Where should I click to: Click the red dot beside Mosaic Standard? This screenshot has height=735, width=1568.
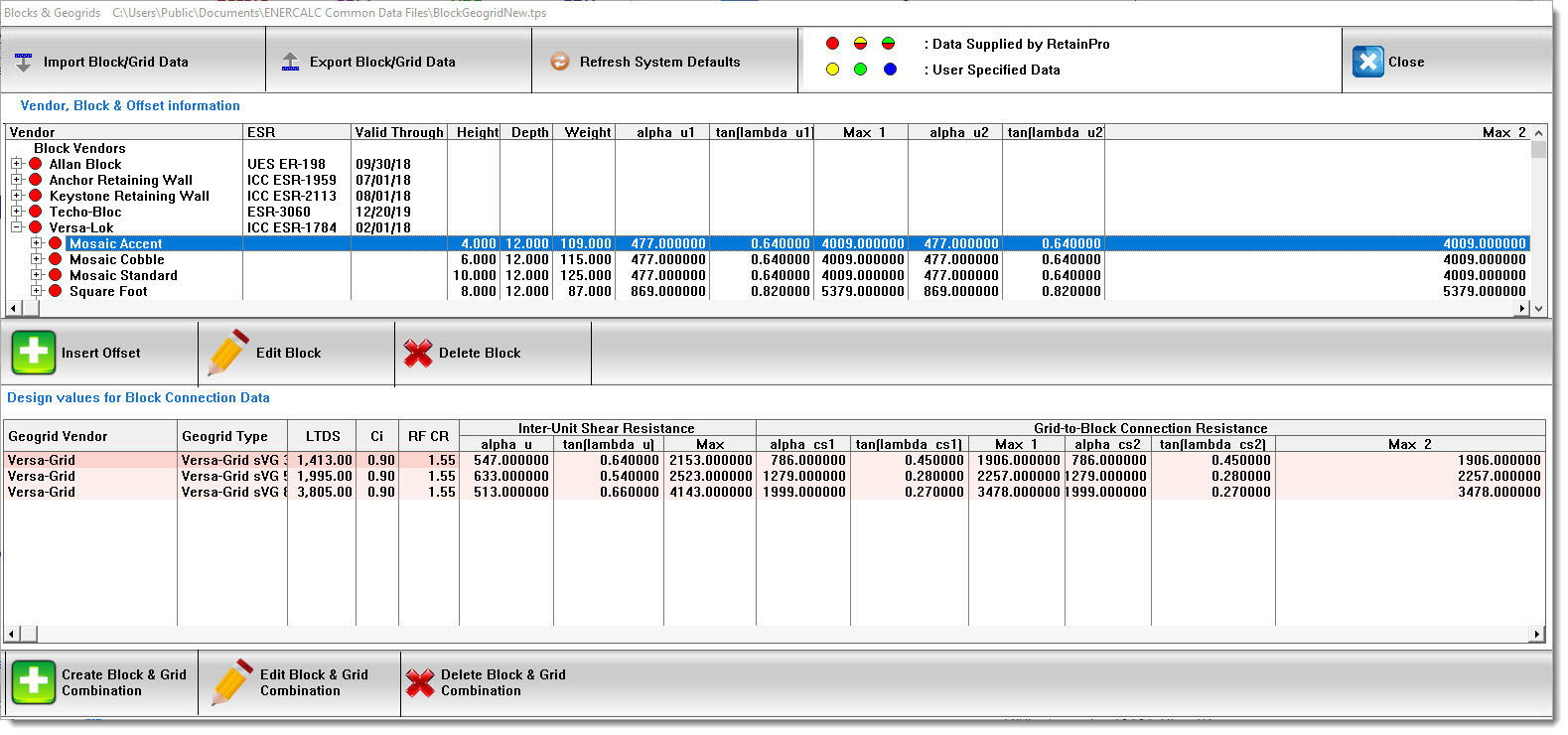click(x=56, y=275)
